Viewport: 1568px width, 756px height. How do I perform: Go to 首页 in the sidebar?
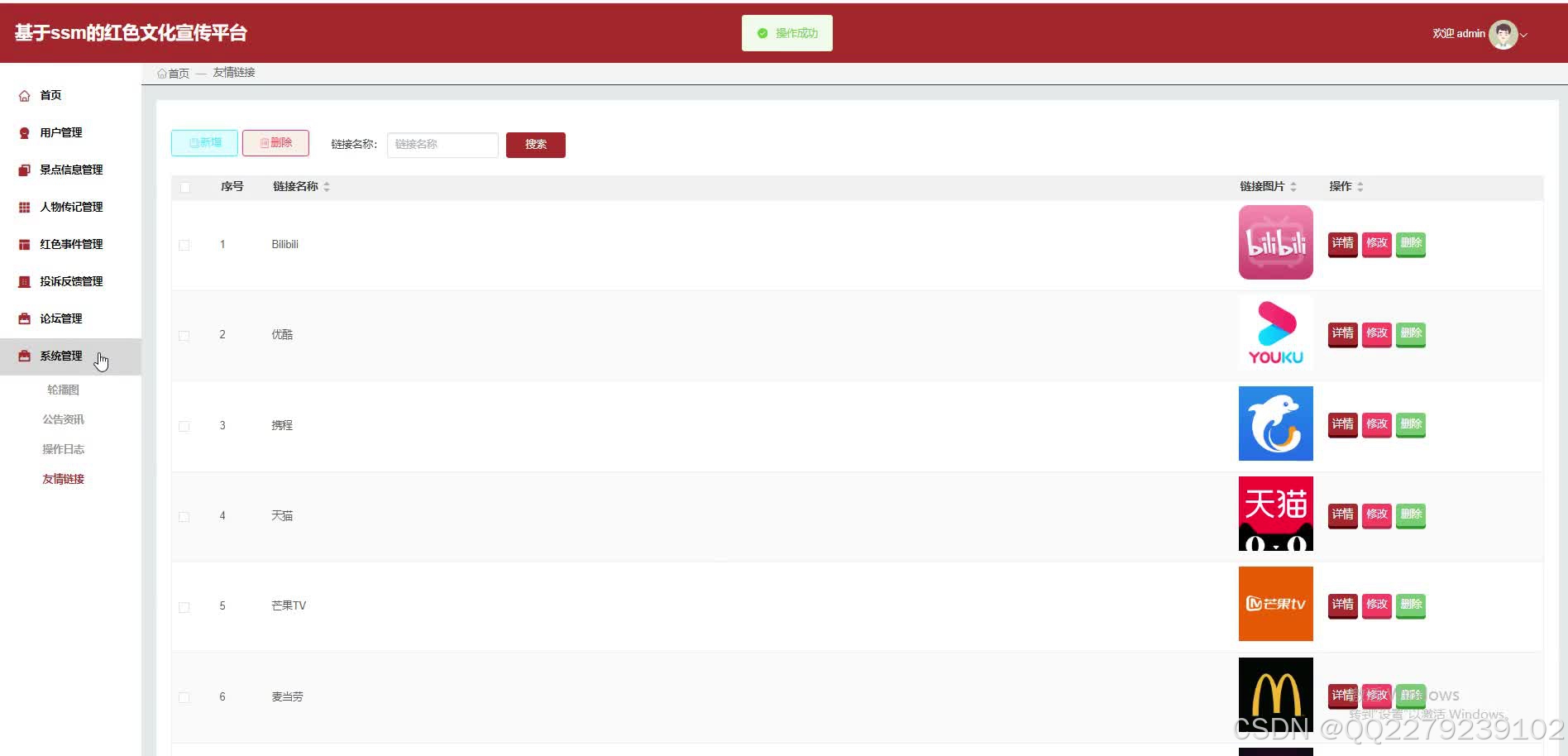(x=70, y=96)
